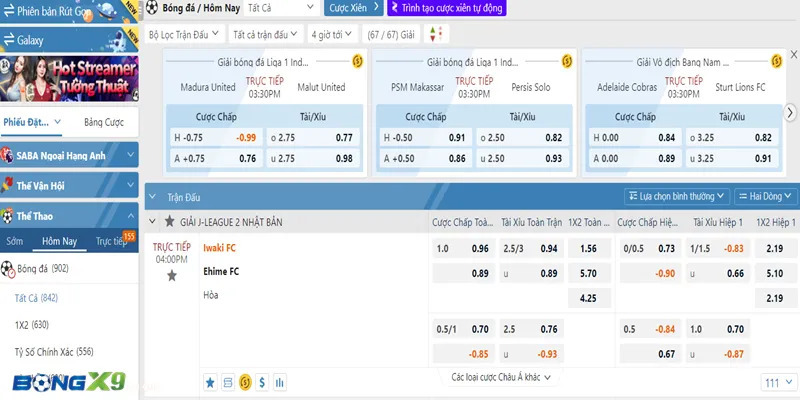
Task: Click the statistics bar chart icon
Action: (x=279, y=382)
